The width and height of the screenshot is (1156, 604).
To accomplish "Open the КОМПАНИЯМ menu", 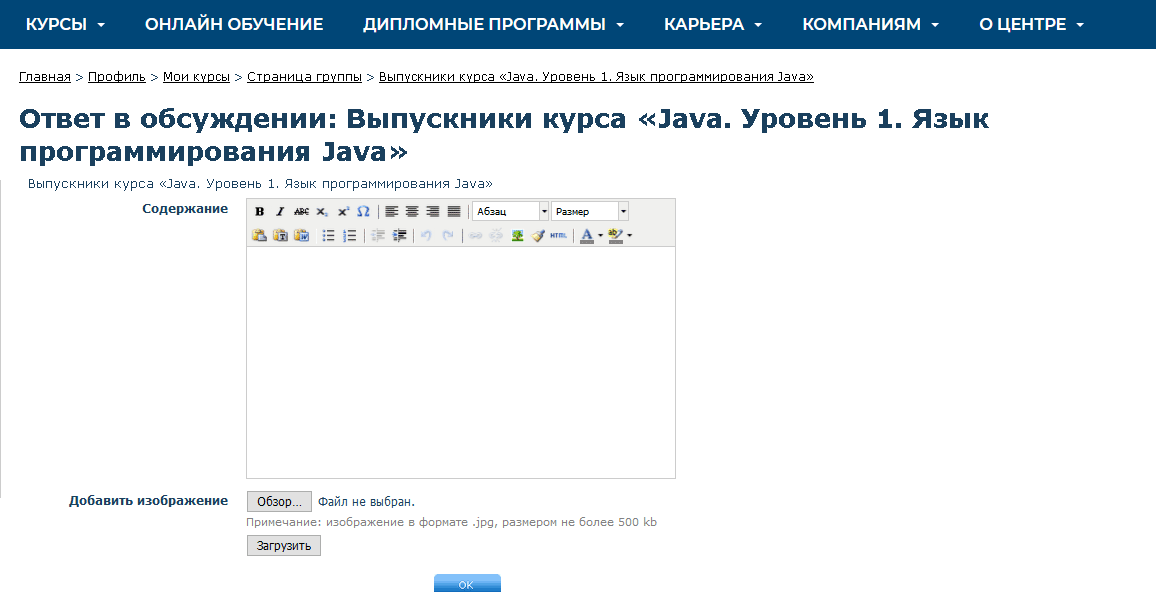I will pyautogui.click(x=871, y=24).
